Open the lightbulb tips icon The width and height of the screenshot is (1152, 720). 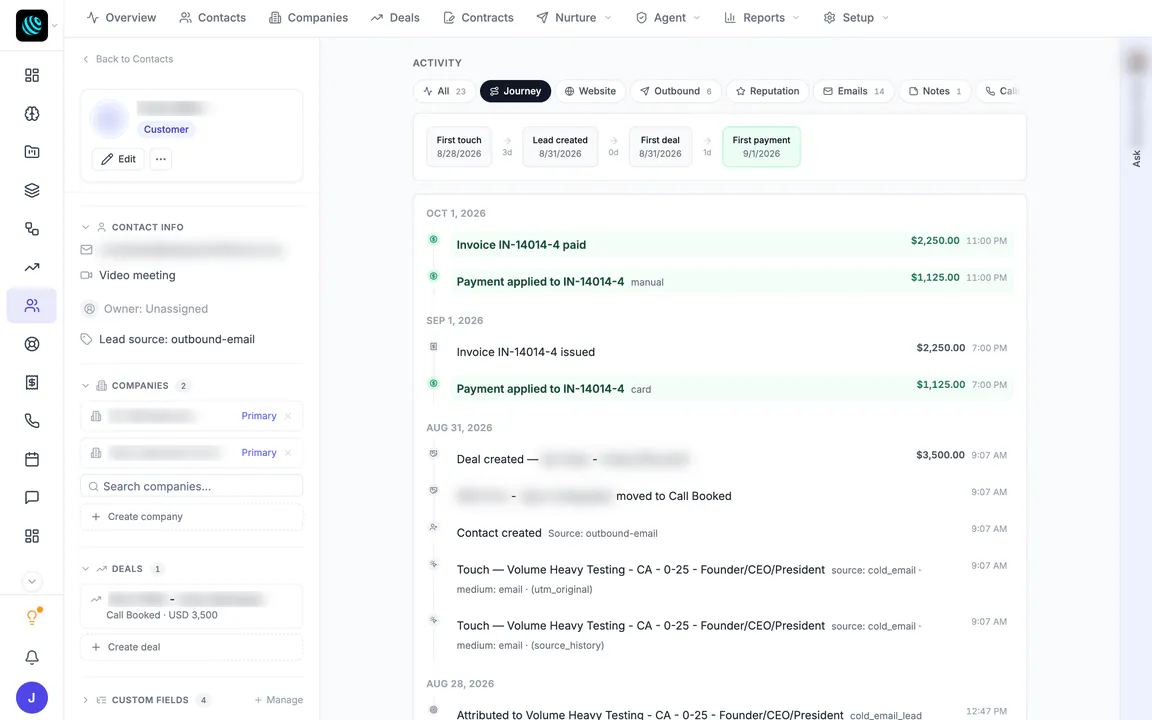(32, 617)
